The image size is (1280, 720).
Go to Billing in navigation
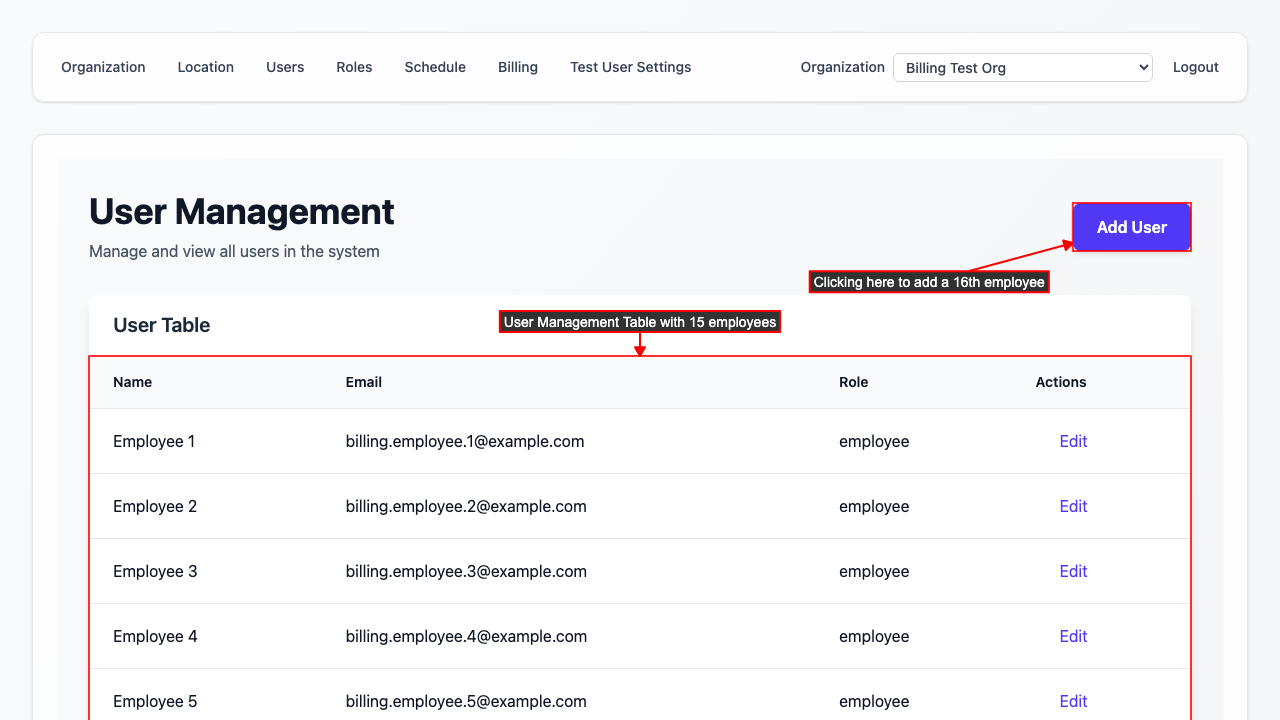click(x=518, y=67)
